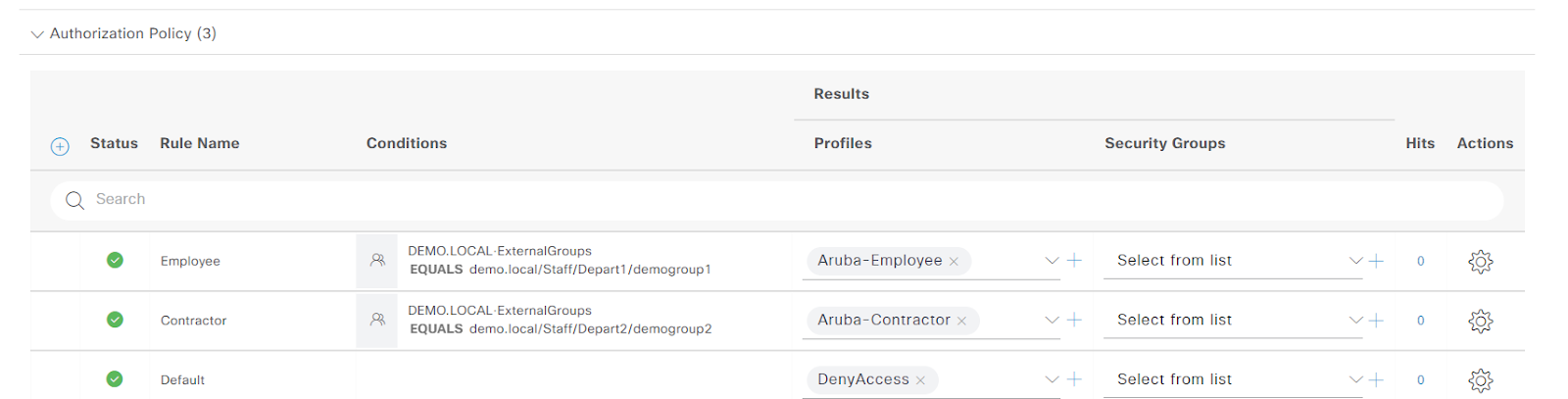Open security groups Select from list for Employee
Screen dimensions: 1568x399
(1232, 261)
